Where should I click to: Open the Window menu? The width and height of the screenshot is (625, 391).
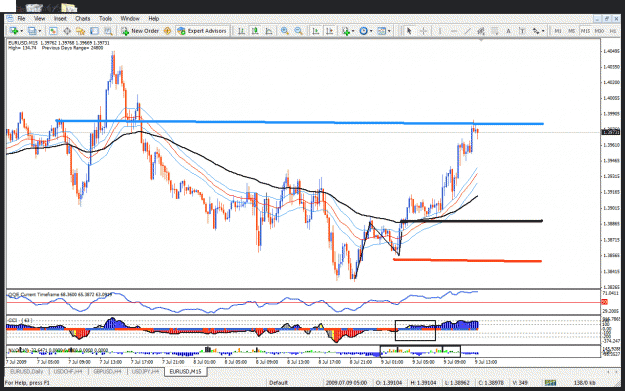(130, 18)
